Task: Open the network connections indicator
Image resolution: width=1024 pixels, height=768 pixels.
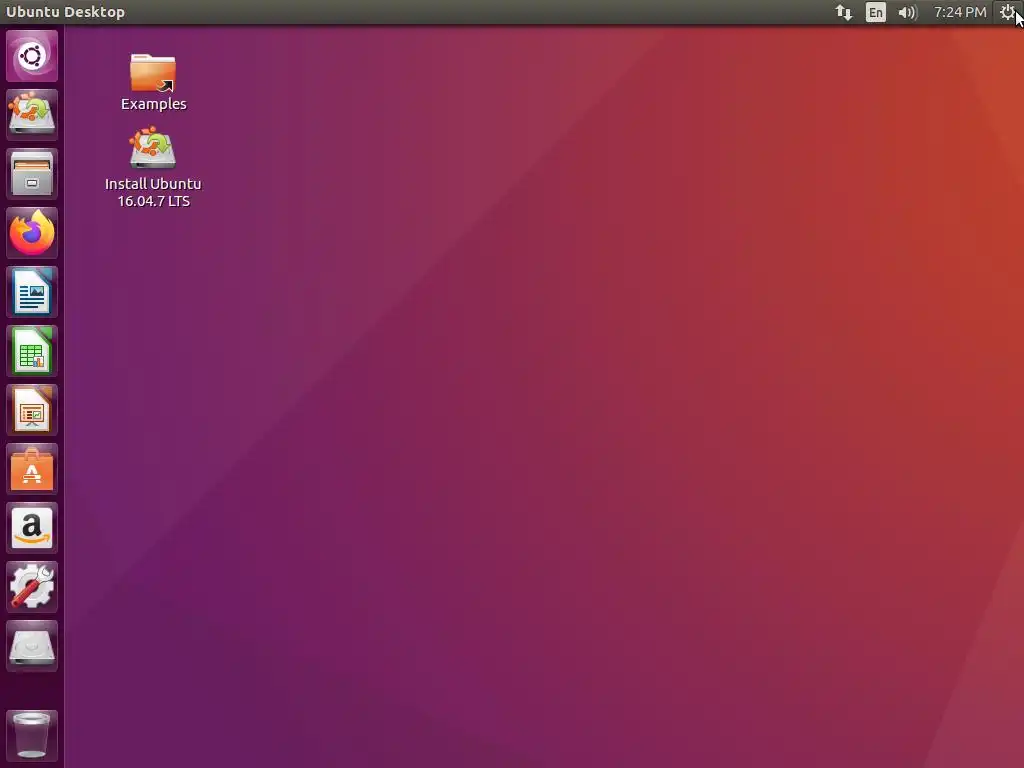Action: pos(844,12)
